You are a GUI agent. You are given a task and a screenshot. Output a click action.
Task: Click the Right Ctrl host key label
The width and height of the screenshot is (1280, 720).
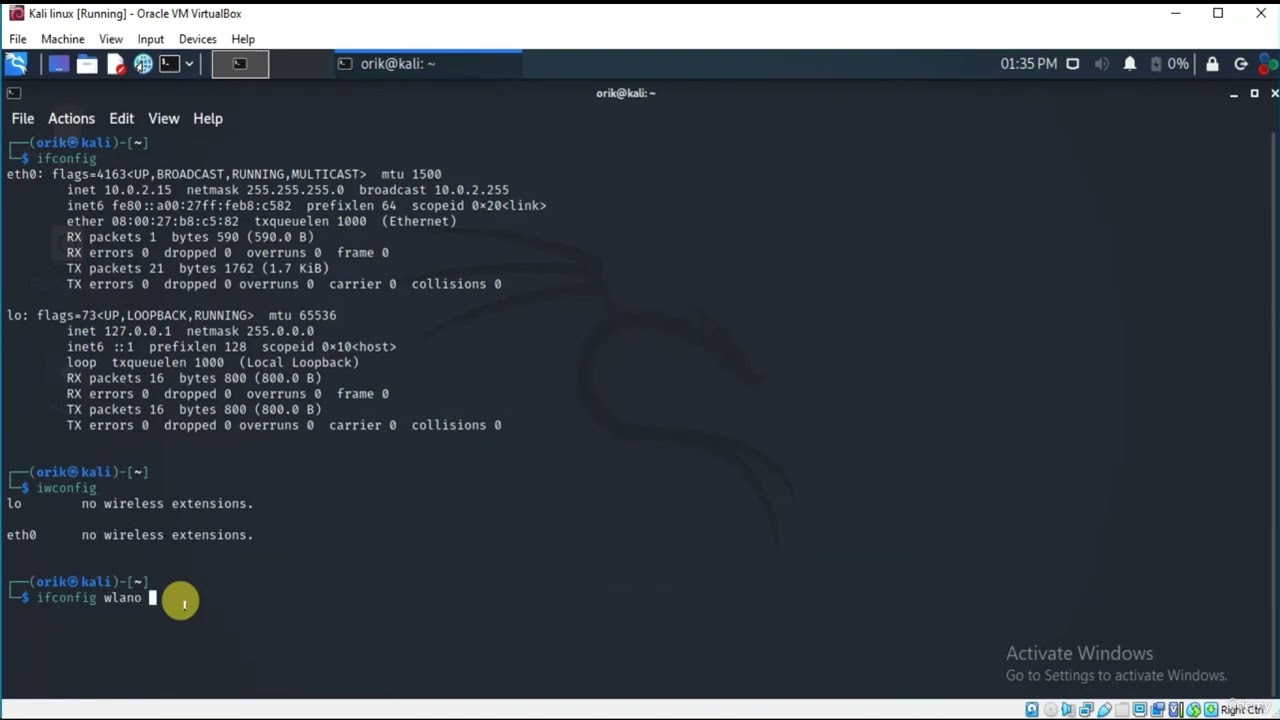coord(1242,710)
